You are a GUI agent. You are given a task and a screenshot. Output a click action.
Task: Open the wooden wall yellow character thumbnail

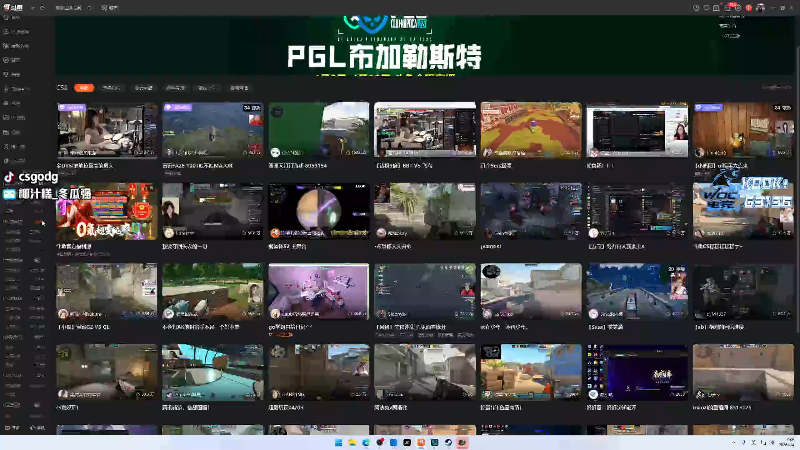[x=743, y=130]
